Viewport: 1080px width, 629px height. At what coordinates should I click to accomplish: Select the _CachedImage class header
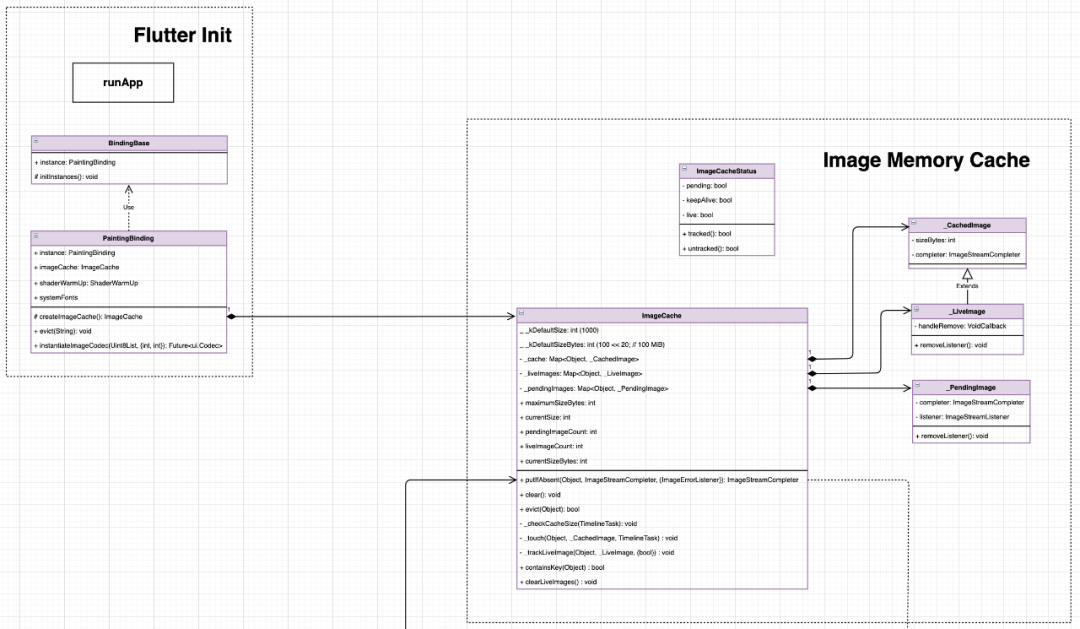[967, 225]
